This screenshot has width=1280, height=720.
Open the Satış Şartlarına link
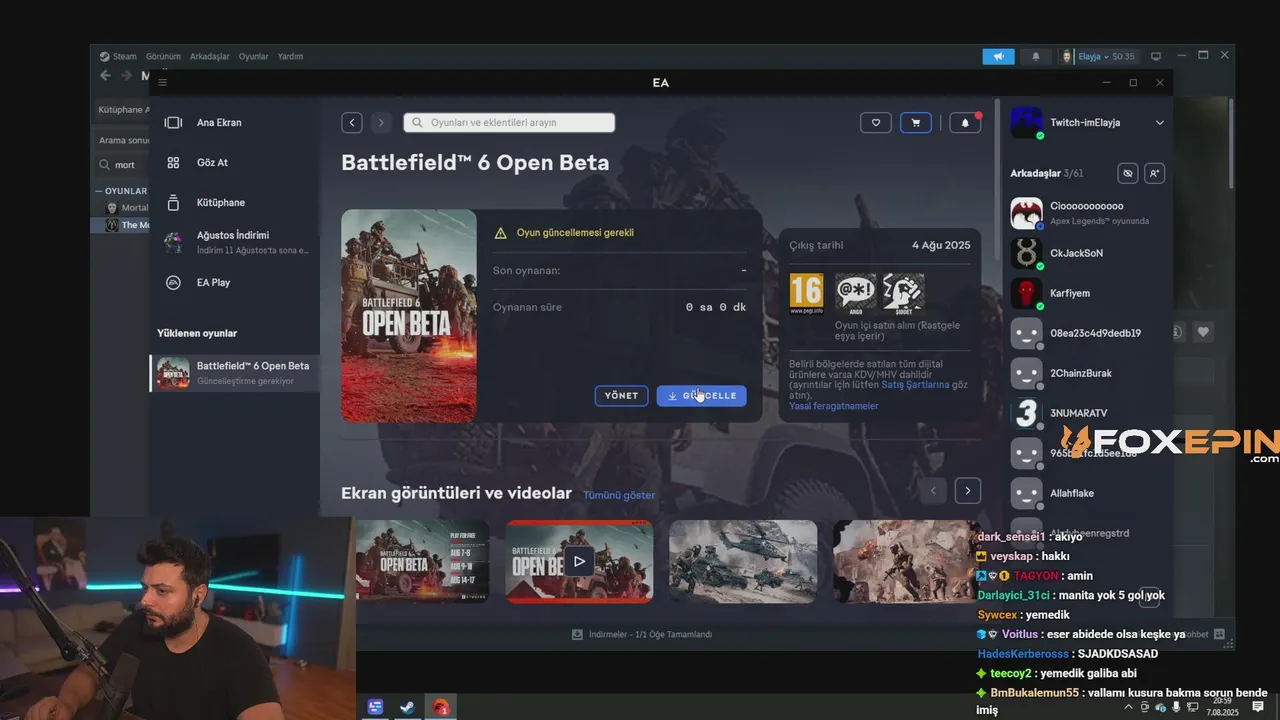click(915, 384)
